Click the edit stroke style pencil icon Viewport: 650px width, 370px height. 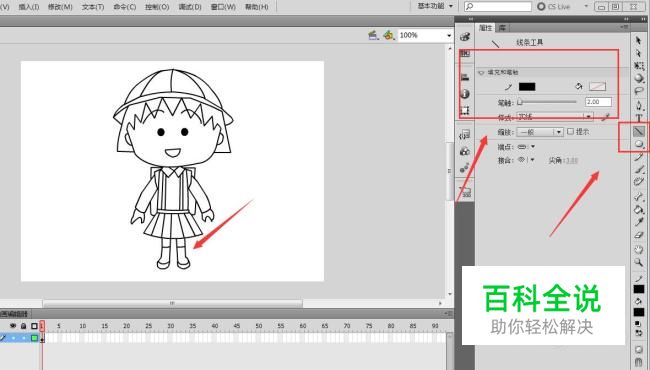click(605, 117)
